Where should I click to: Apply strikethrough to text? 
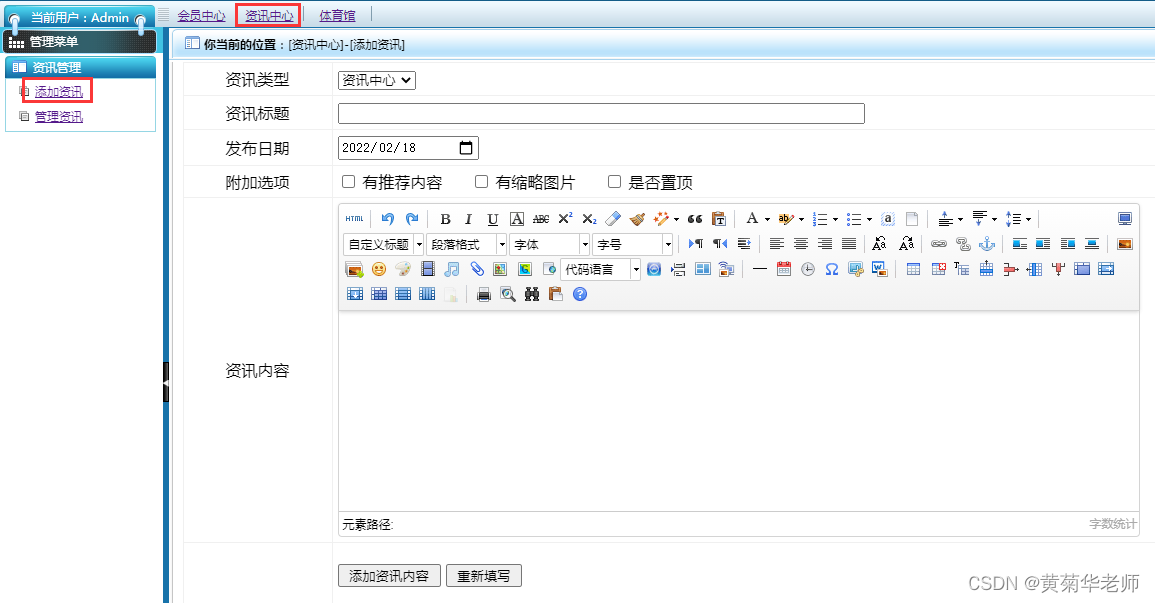pos(541,219)
